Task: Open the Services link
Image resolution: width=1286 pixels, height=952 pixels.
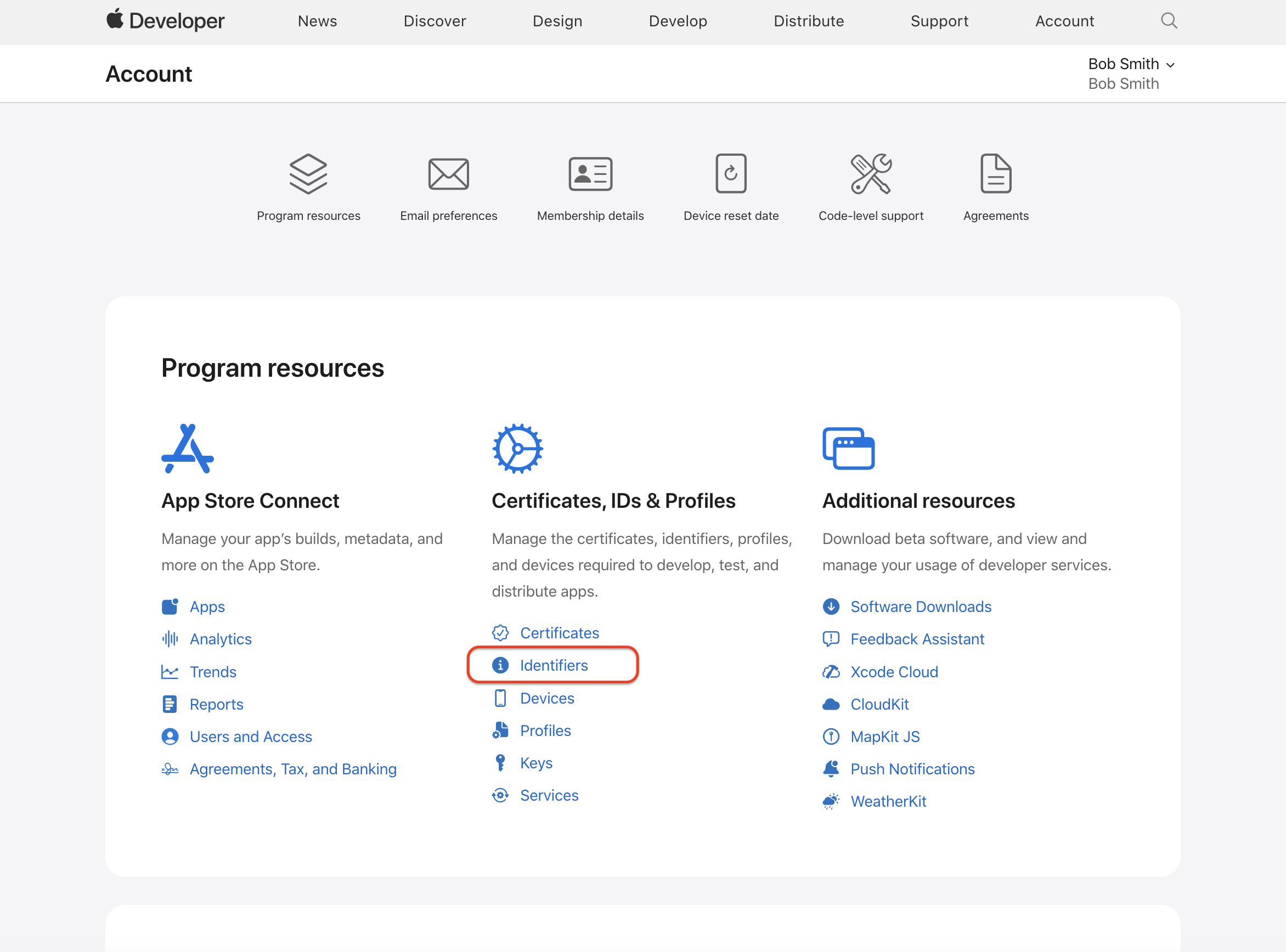Action: click(x=549, y=795)
